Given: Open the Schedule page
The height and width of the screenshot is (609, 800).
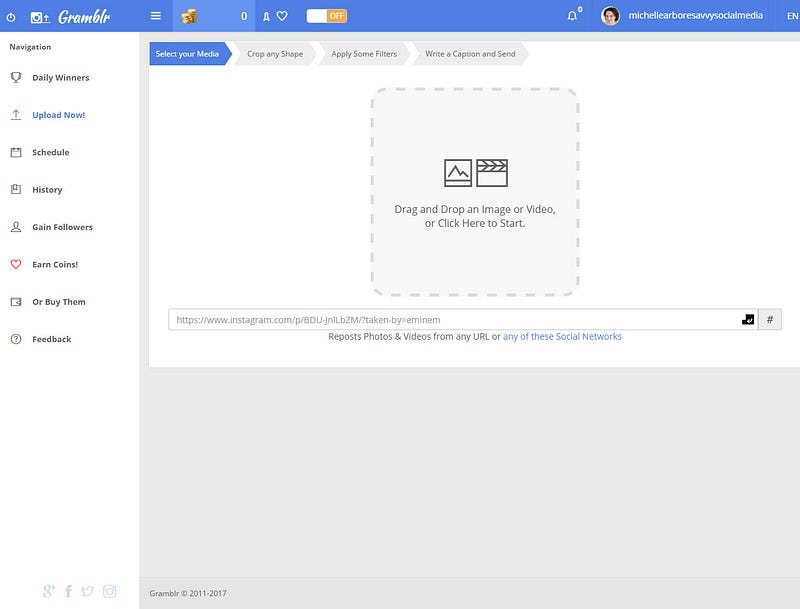Looking at the screenshot, I should [51, 153].
